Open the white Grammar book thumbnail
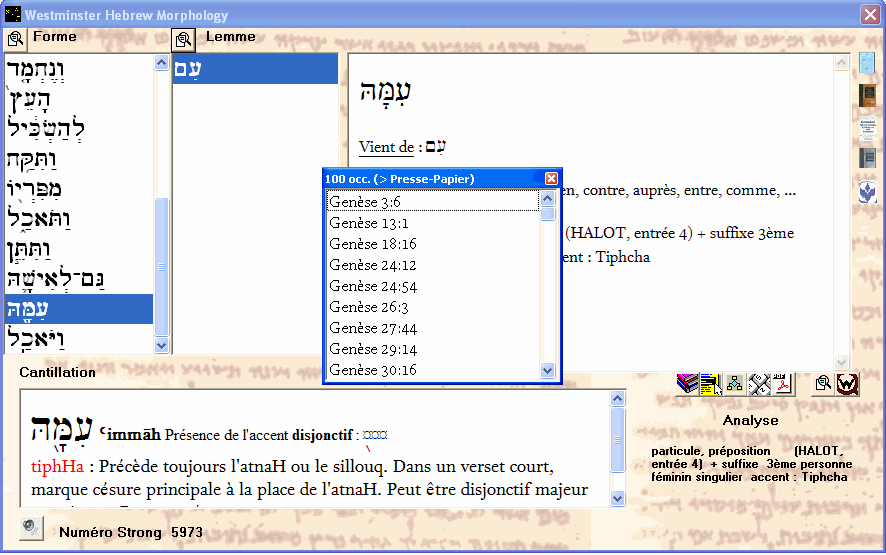The height and width of the screenshot is (555, 886). click(x=867, y=128)
